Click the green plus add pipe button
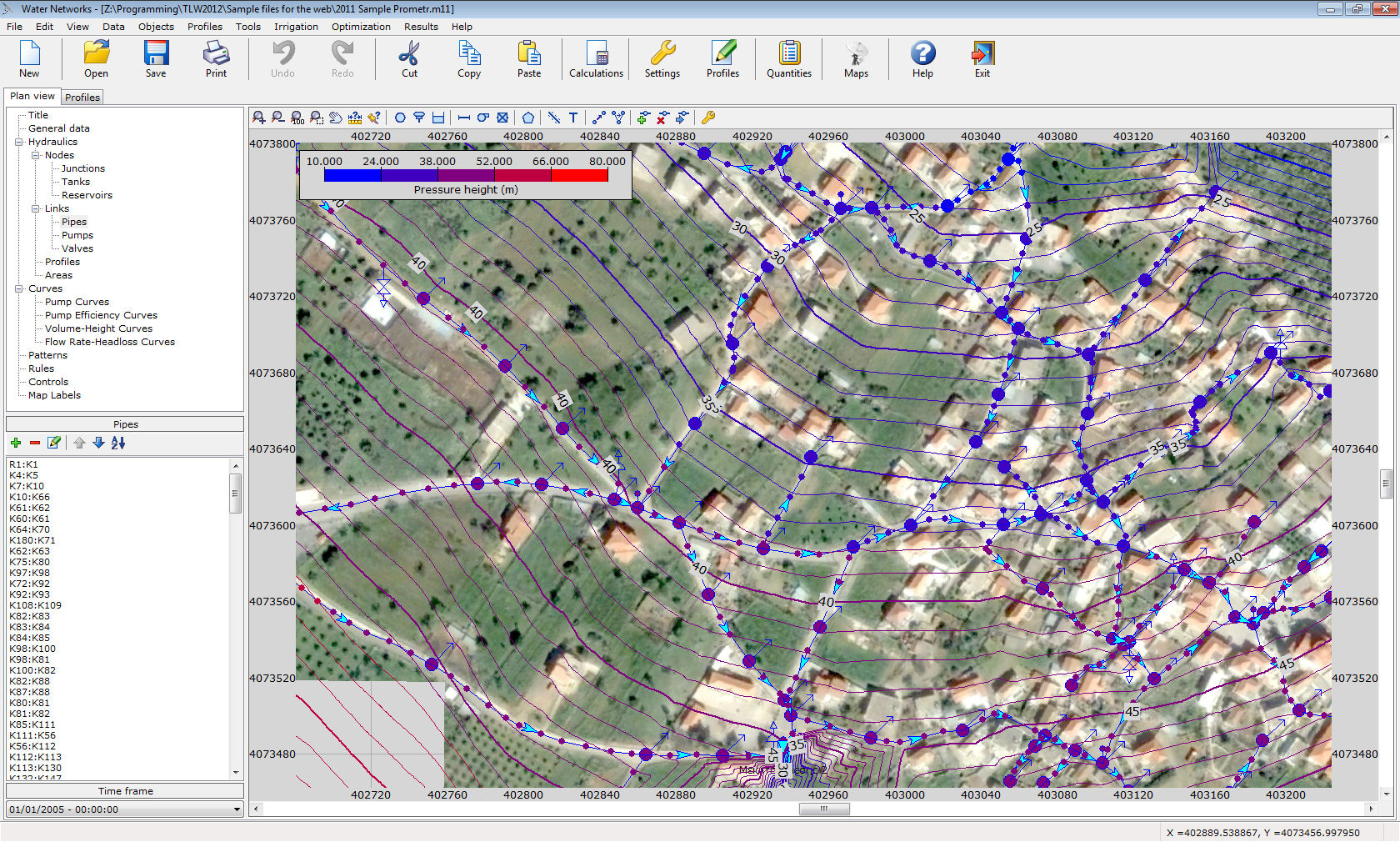Screen dimensions: 1400x842 point(16,444)
